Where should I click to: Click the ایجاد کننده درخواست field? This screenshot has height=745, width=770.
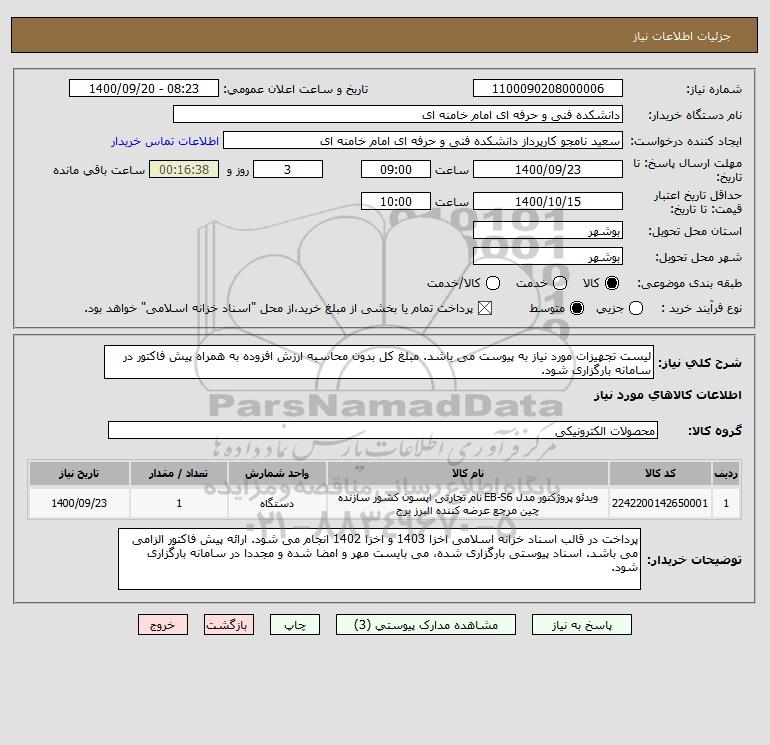[423, 140]
